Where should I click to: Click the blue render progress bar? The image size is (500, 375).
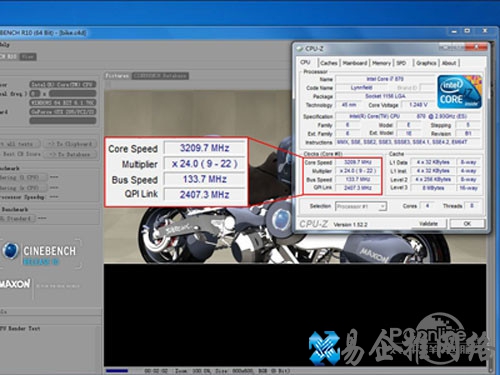point(117,371)
